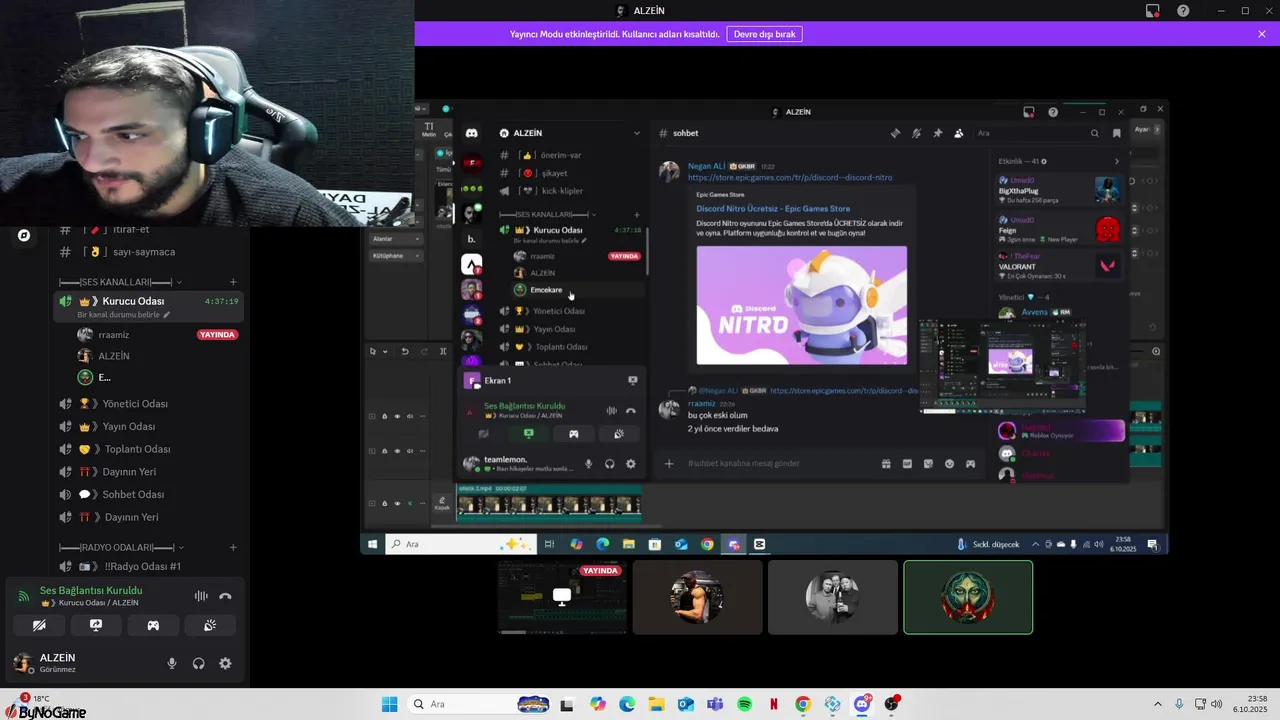Toggle the camera in the voice panel
This screenshot has width=1280, height=720.
pyautogui.click(x=39, y=625)
